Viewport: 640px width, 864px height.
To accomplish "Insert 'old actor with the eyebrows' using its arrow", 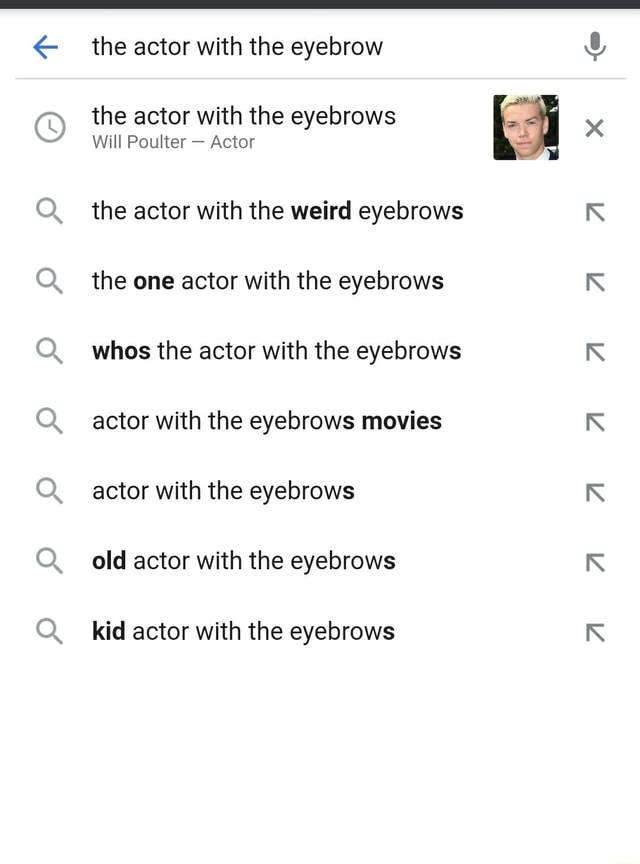I will (x=595, y=561).
